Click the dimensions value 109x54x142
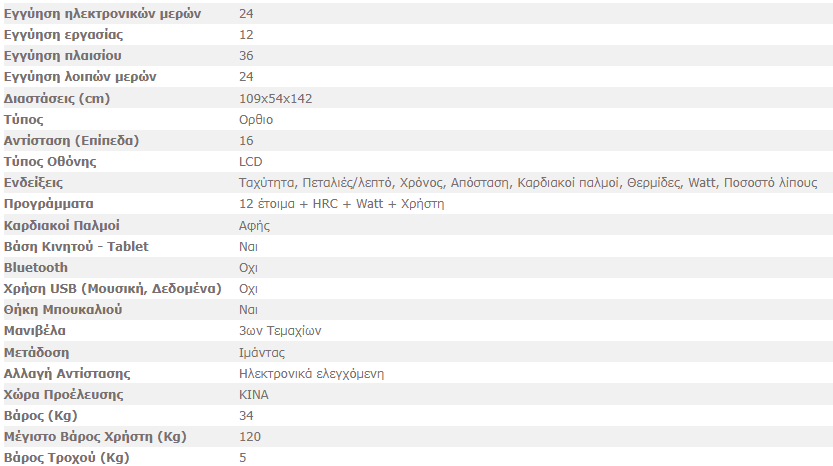Screen dimensions: 833x466 [x=275, y=99]
